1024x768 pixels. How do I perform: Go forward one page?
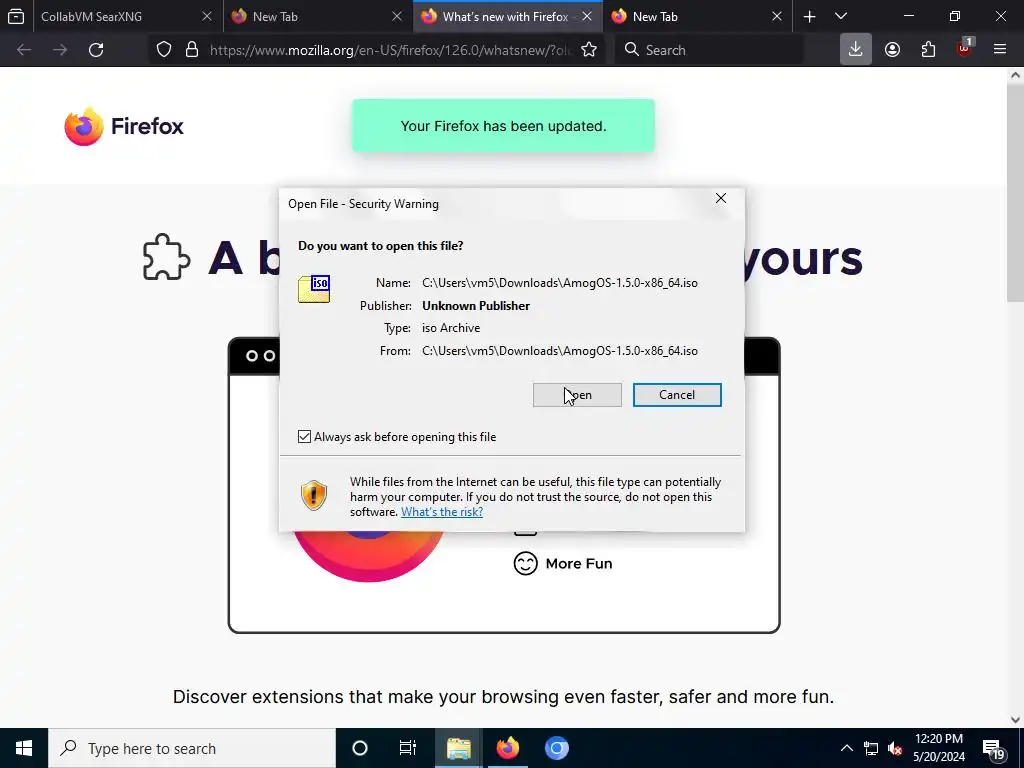(x=60, y=50)
